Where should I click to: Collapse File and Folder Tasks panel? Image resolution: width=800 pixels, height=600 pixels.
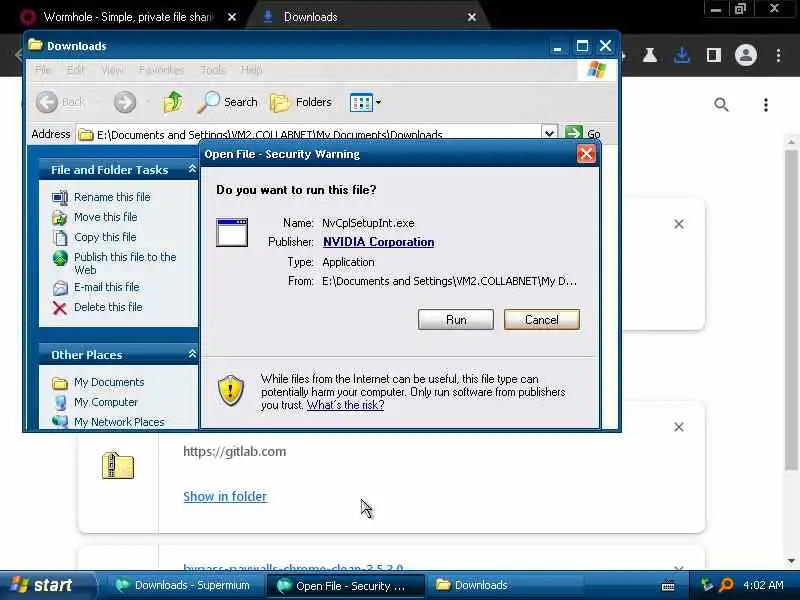pos(192,169)
